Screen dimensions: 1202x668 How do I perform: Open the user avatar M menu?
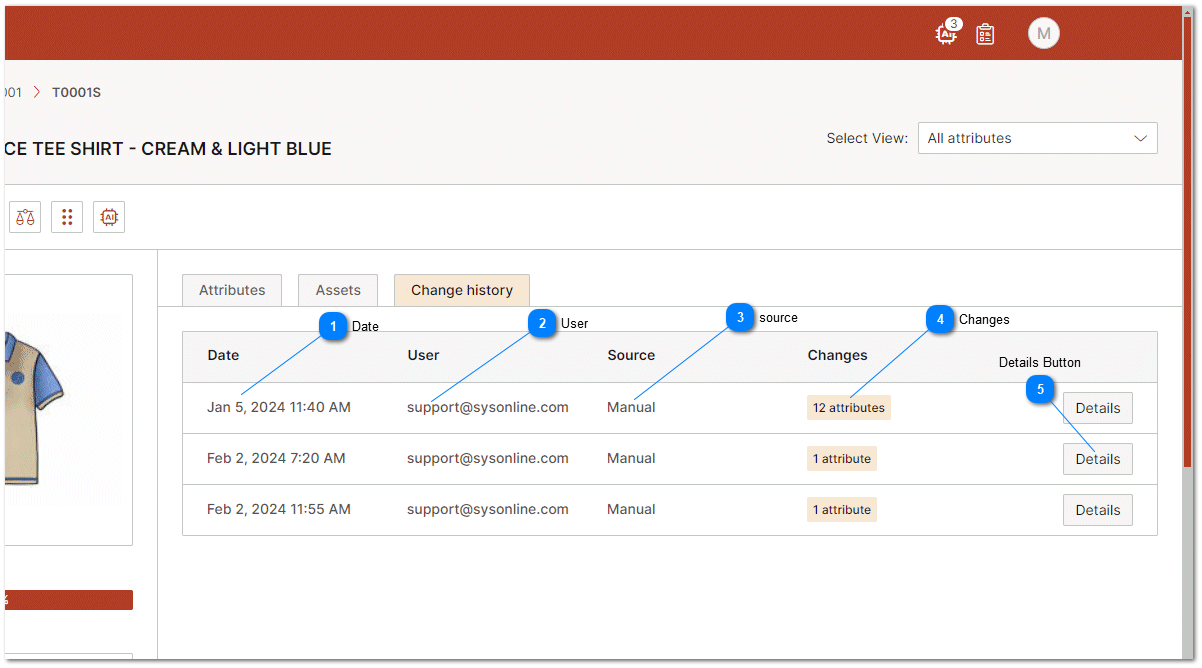(x=1043, y=34)
